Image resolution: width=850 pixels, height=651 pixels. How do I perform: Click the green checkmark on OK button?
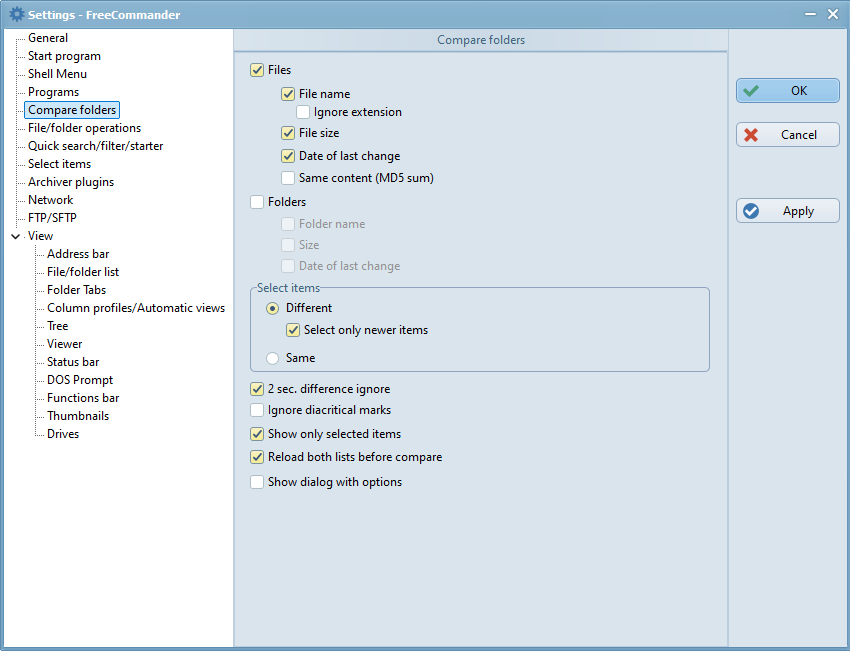pos(751,91)
